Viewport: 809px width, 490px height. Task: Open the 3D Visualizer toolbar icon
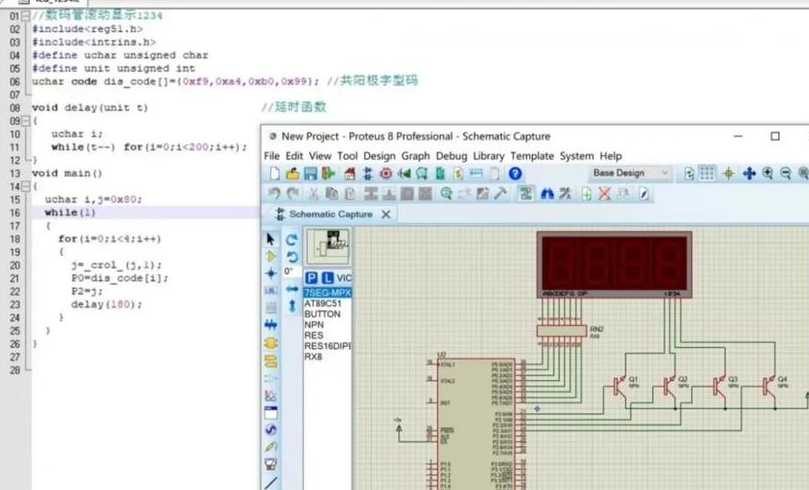click(404, 174)
